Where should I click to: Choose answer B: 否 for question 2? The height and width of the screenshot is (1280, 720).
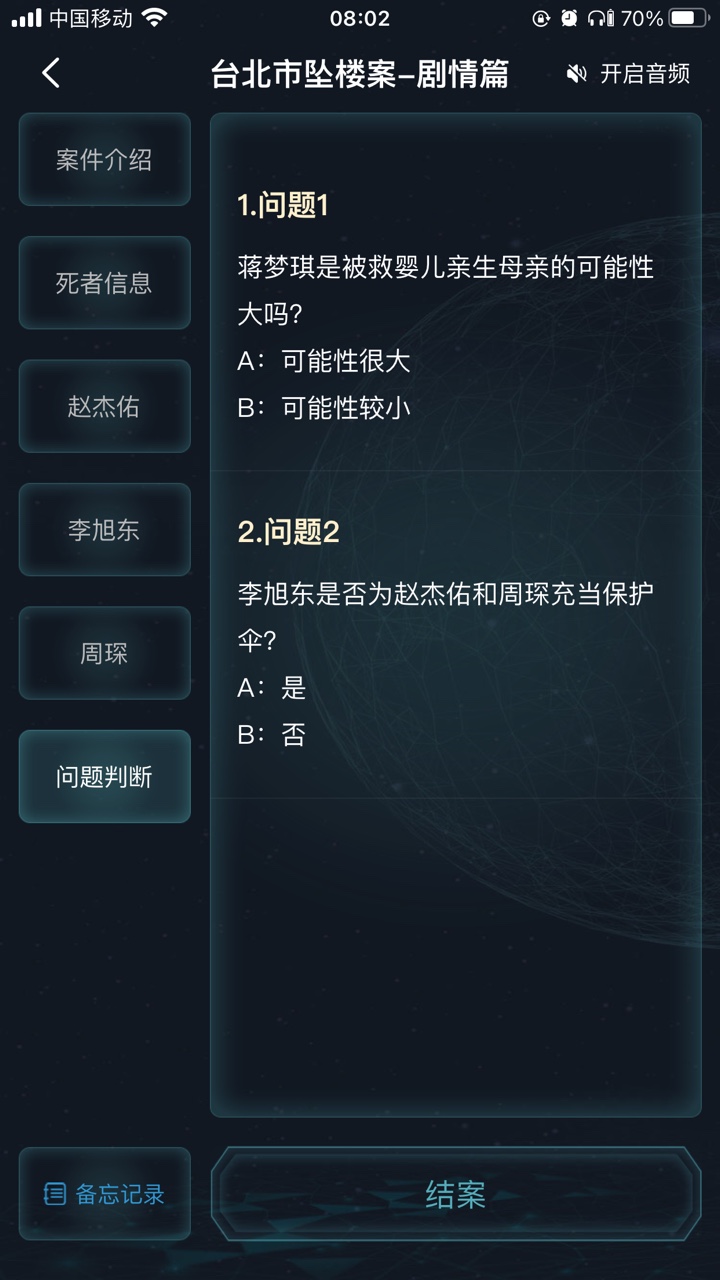pyautogui.click(x=272, y=735)
